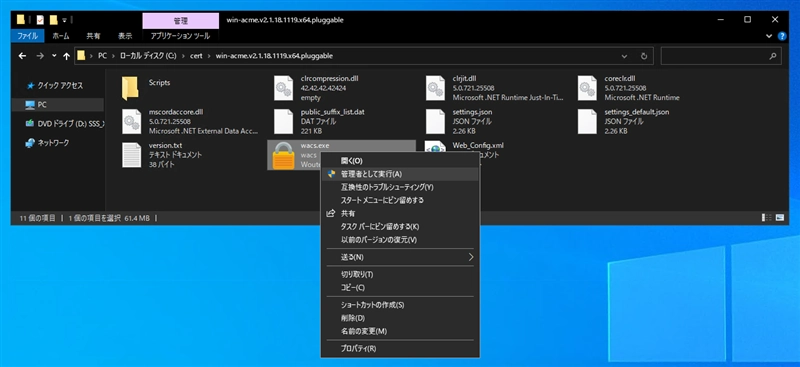Select PC in navigation pane
This screenshot has height=367, width=800.
click(58, 105)
